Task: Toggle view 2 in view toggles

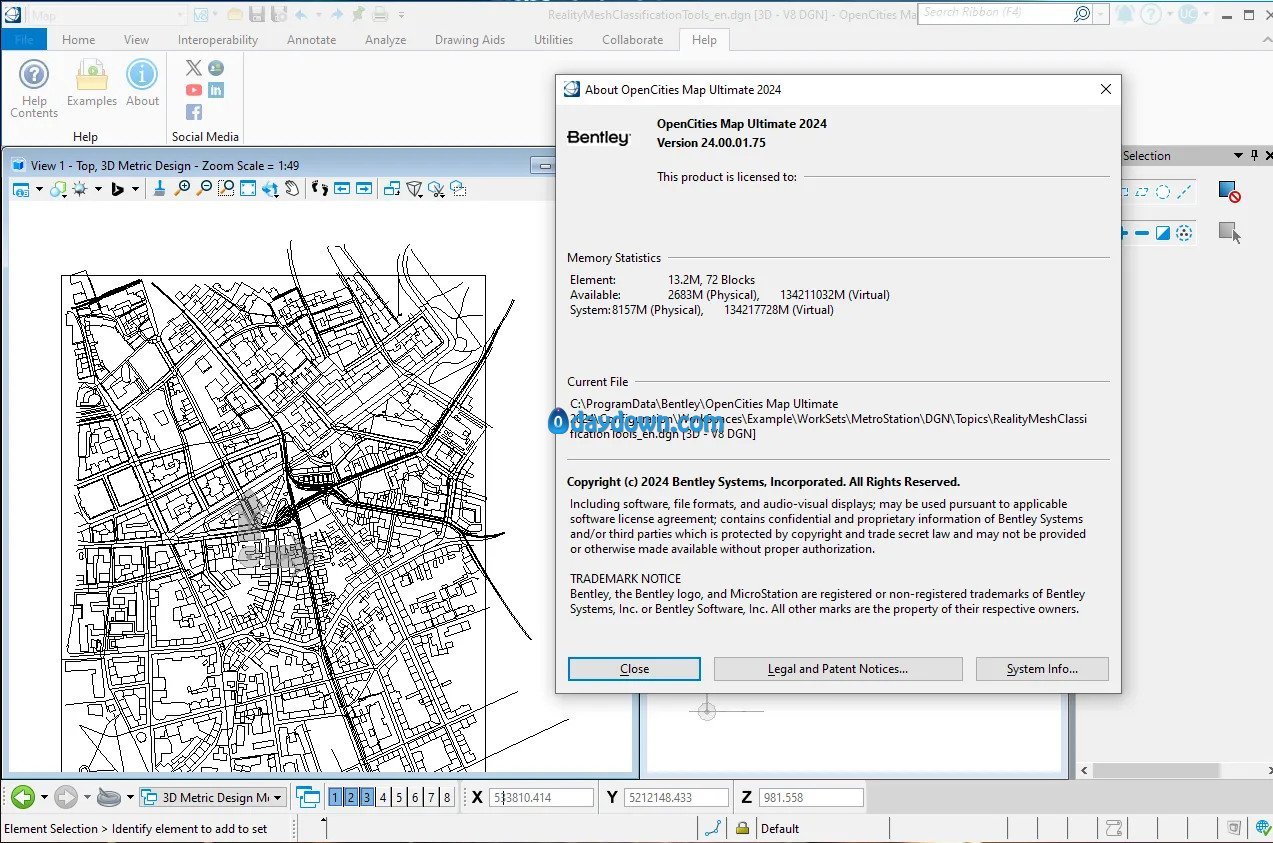Action: point(351,797)
